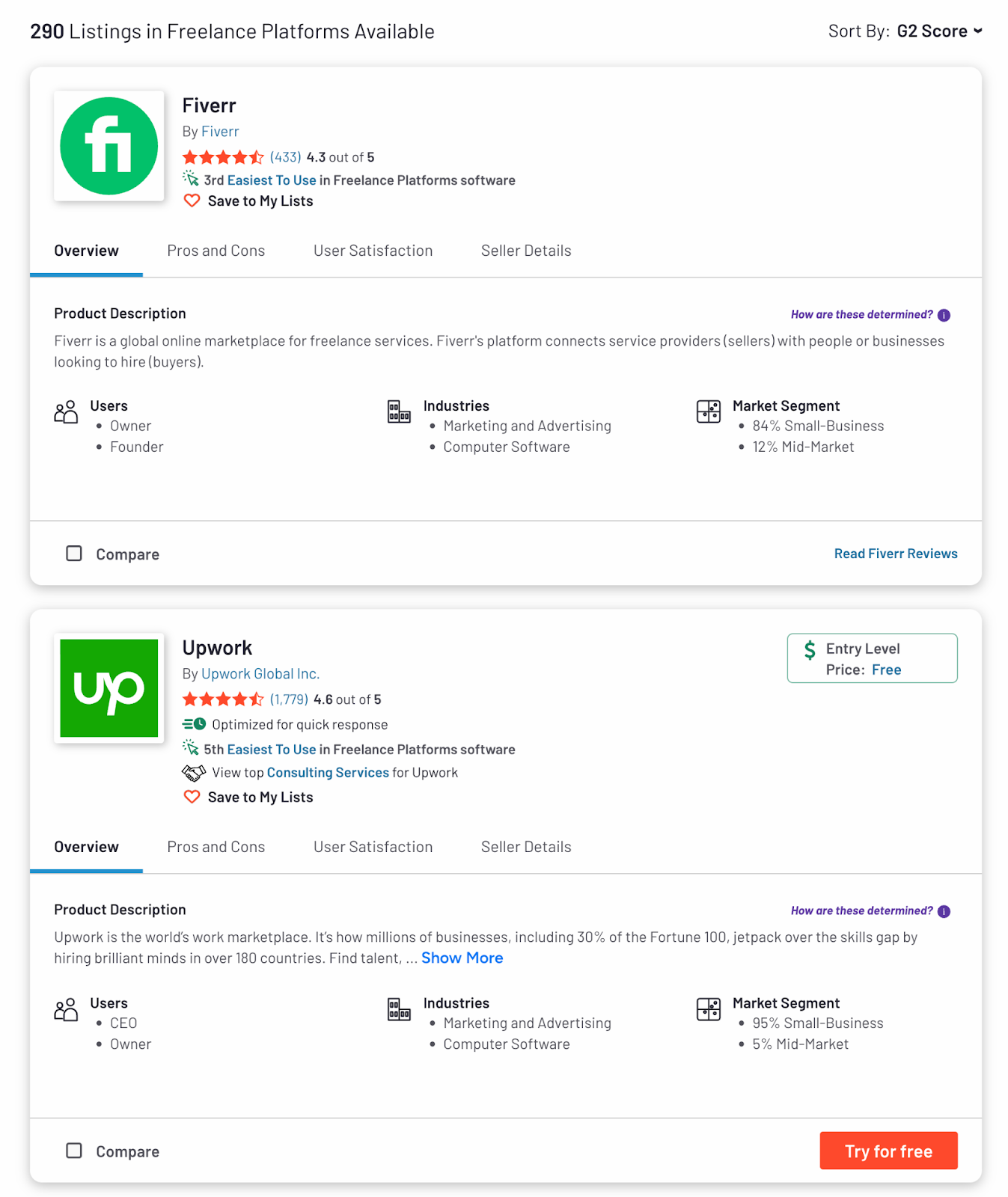Click the handshake Consulting Services icon
Image resolution: width=1008 pixels, height=1197 pixels.
[x=193, y=772]
